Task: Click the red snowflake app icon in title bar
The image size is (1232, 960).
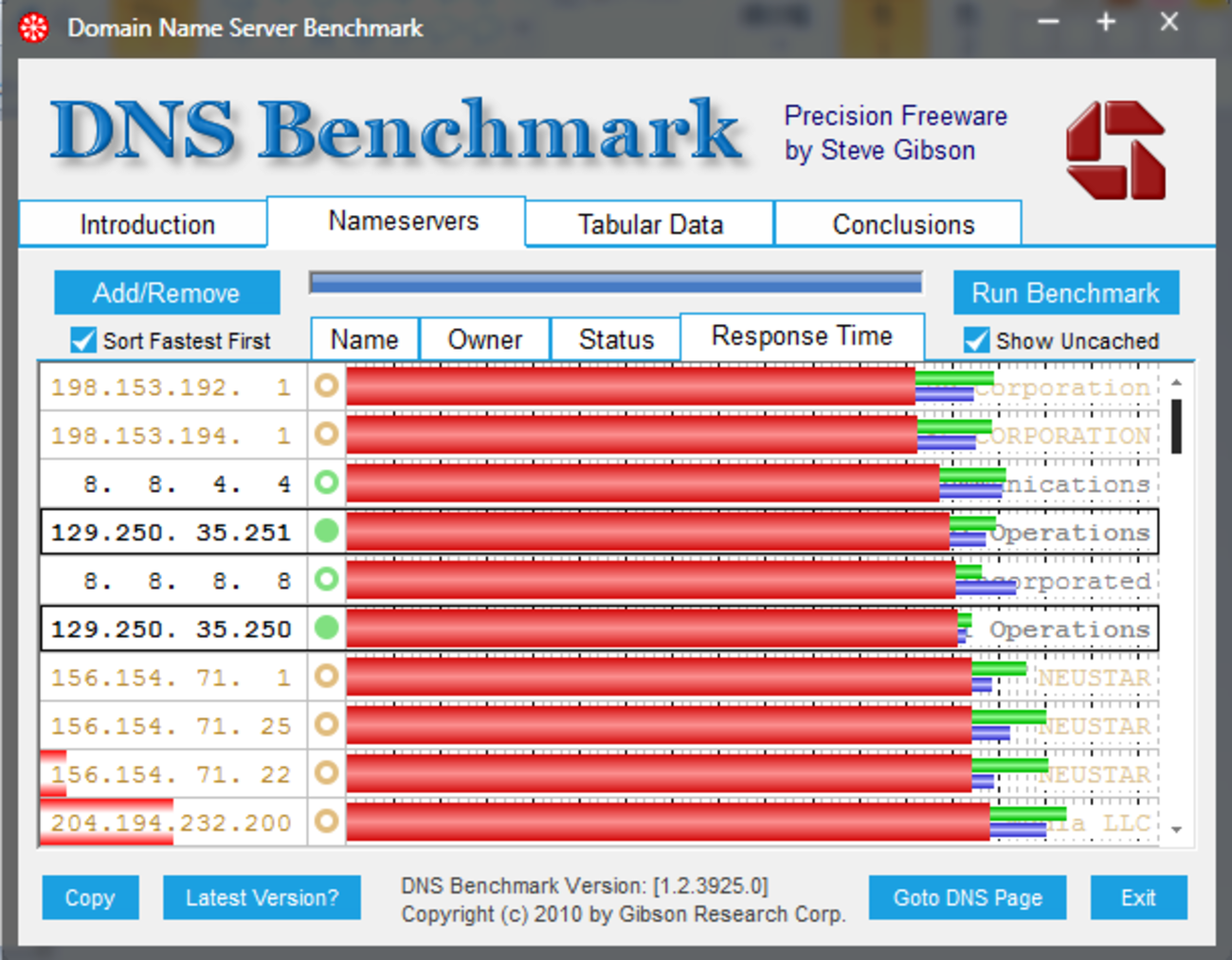Action: coord(34,27)
